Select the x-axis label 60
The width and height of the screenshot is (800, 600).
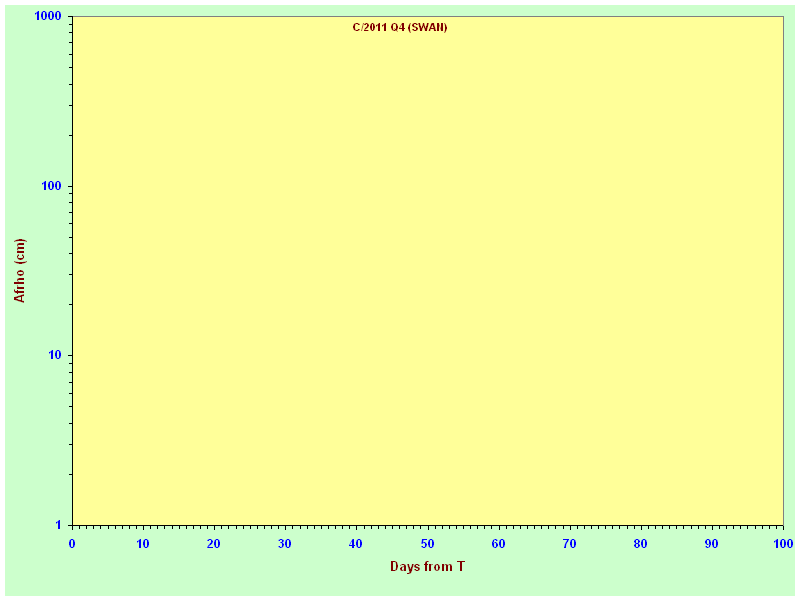point(498,544)
